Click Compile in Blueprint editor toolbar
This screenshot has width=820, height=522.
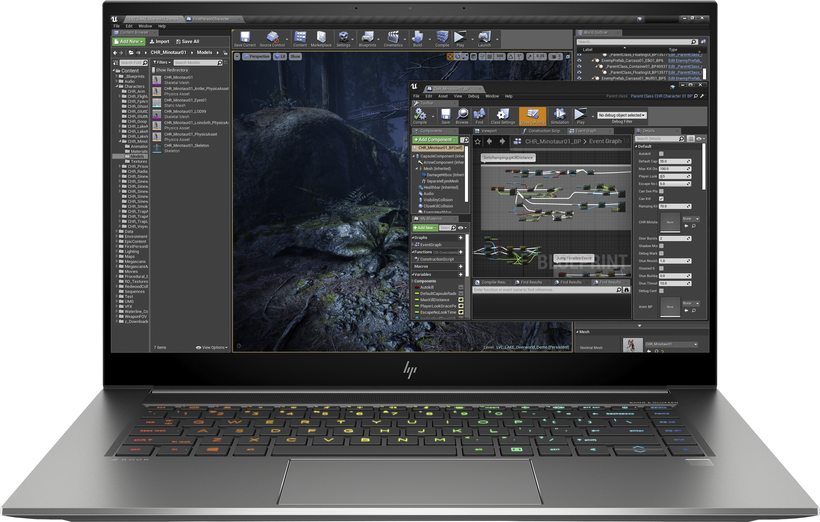(420, 116)
